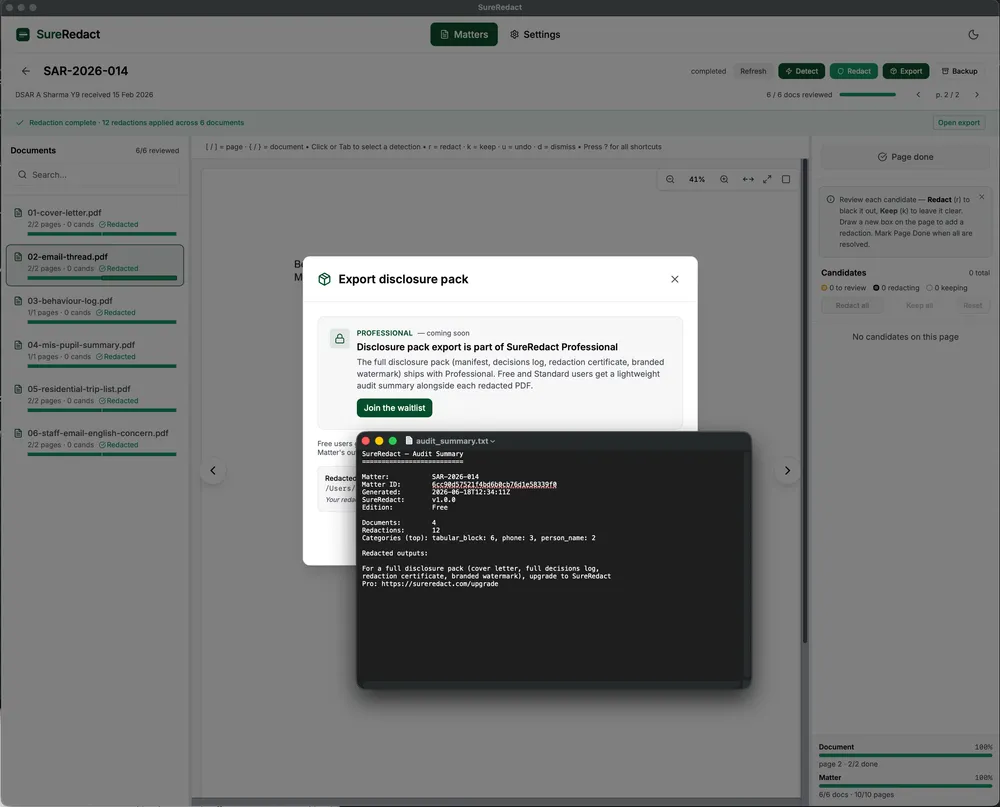This screenshot has width=1000, height=807.
Task: Go to next page chevron
Action: [976, 94]
